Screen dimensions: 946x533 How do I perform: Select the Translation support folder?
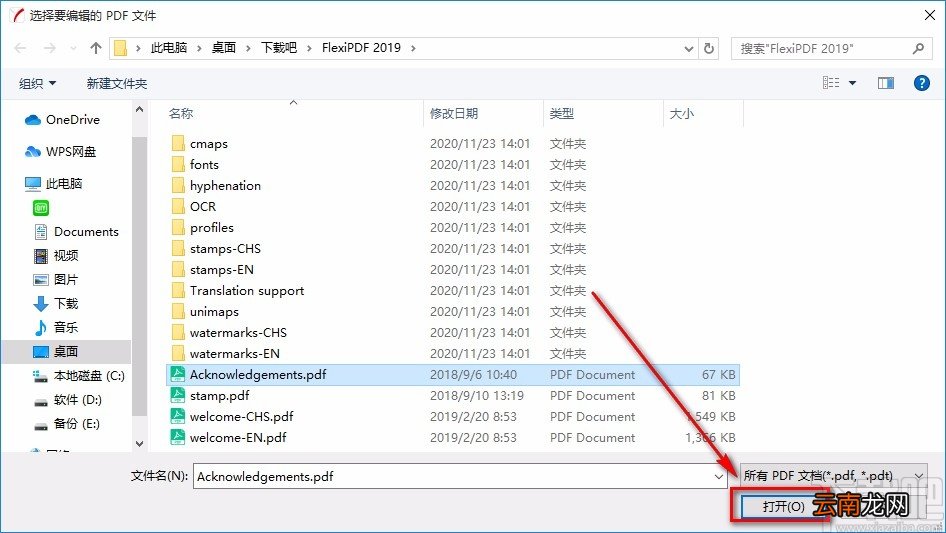click(238, 291)
